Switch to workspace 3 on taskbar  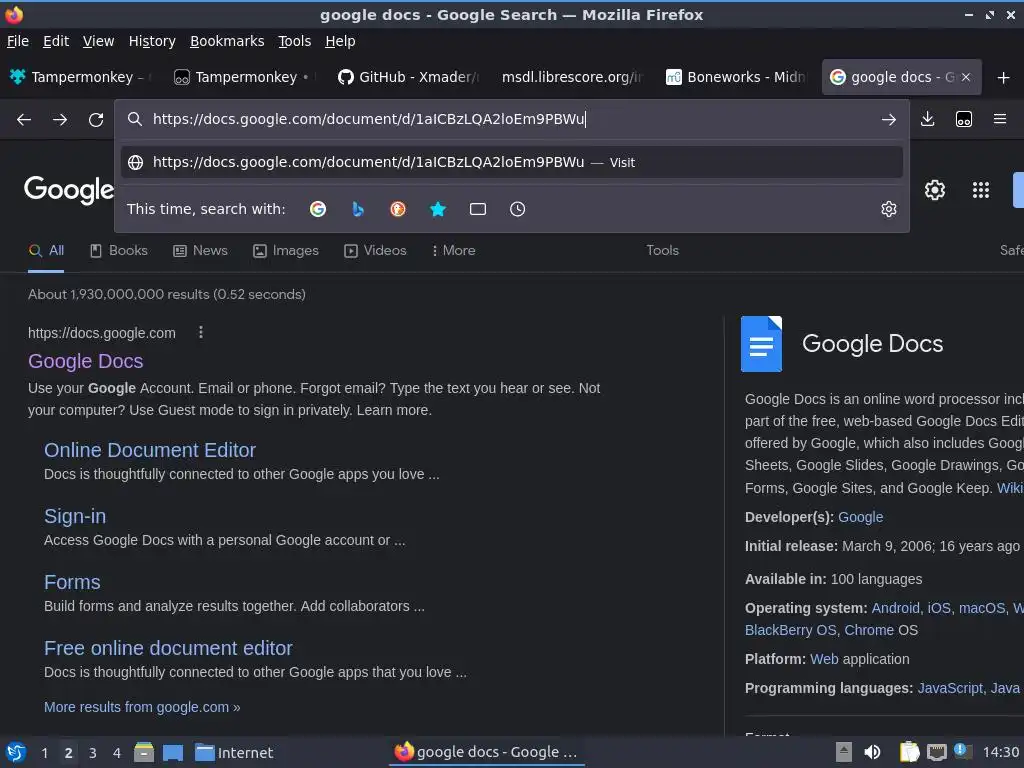click(92, 753)
